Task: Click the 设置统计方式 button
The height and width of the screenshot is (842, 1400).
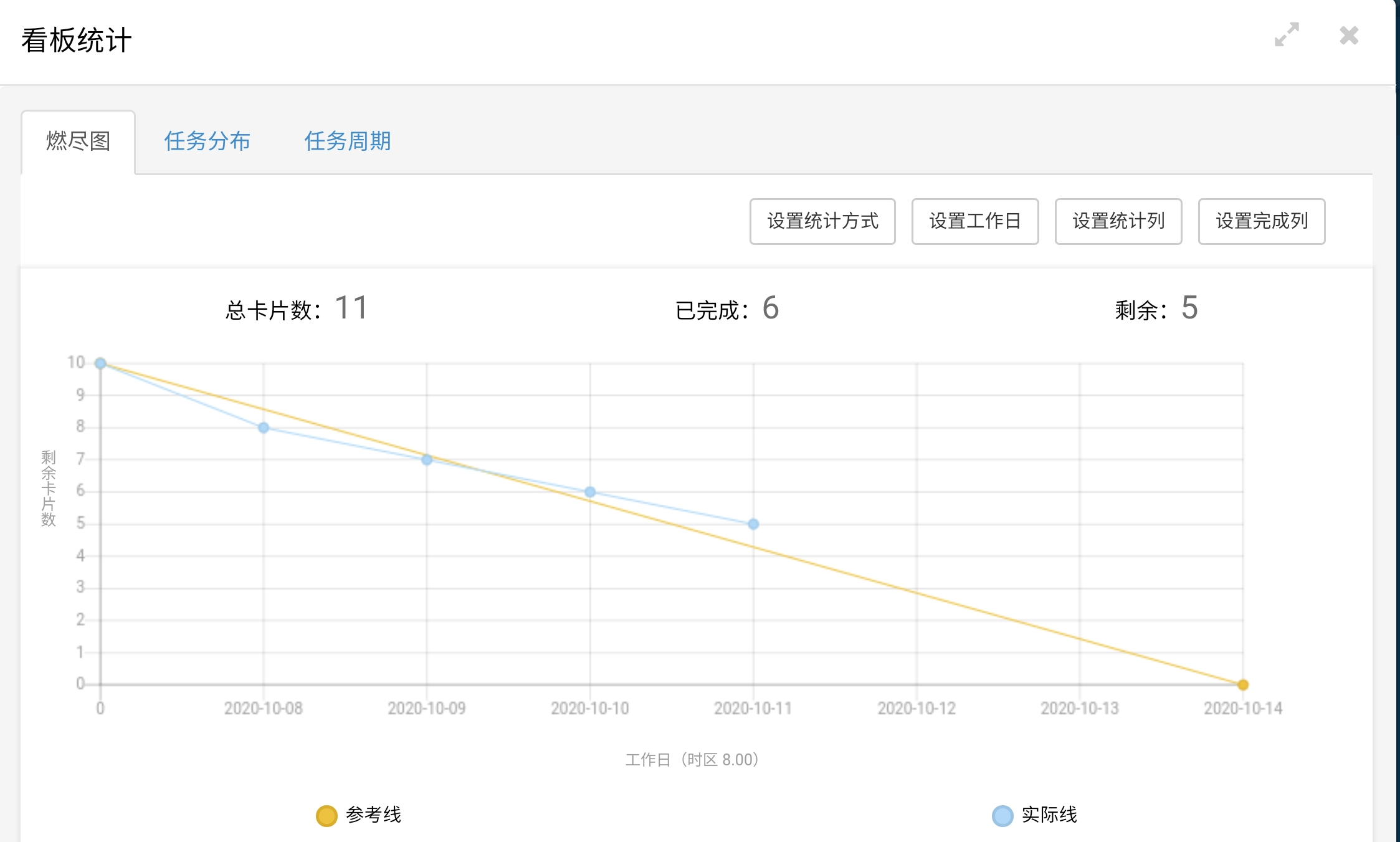Action: click(x=822, y=221)
